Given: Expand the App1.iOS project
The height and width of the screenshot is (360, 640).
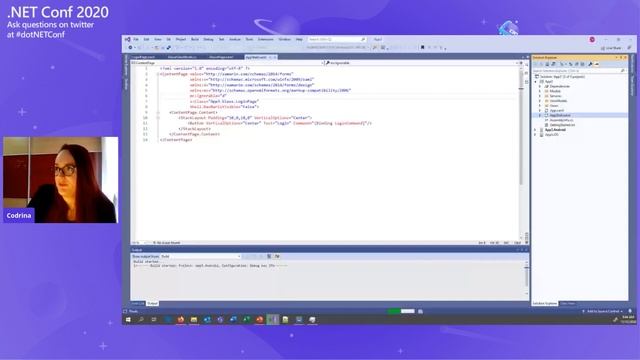Looking at the screenshot, I should pyautogui.click(x=536, y=134).
